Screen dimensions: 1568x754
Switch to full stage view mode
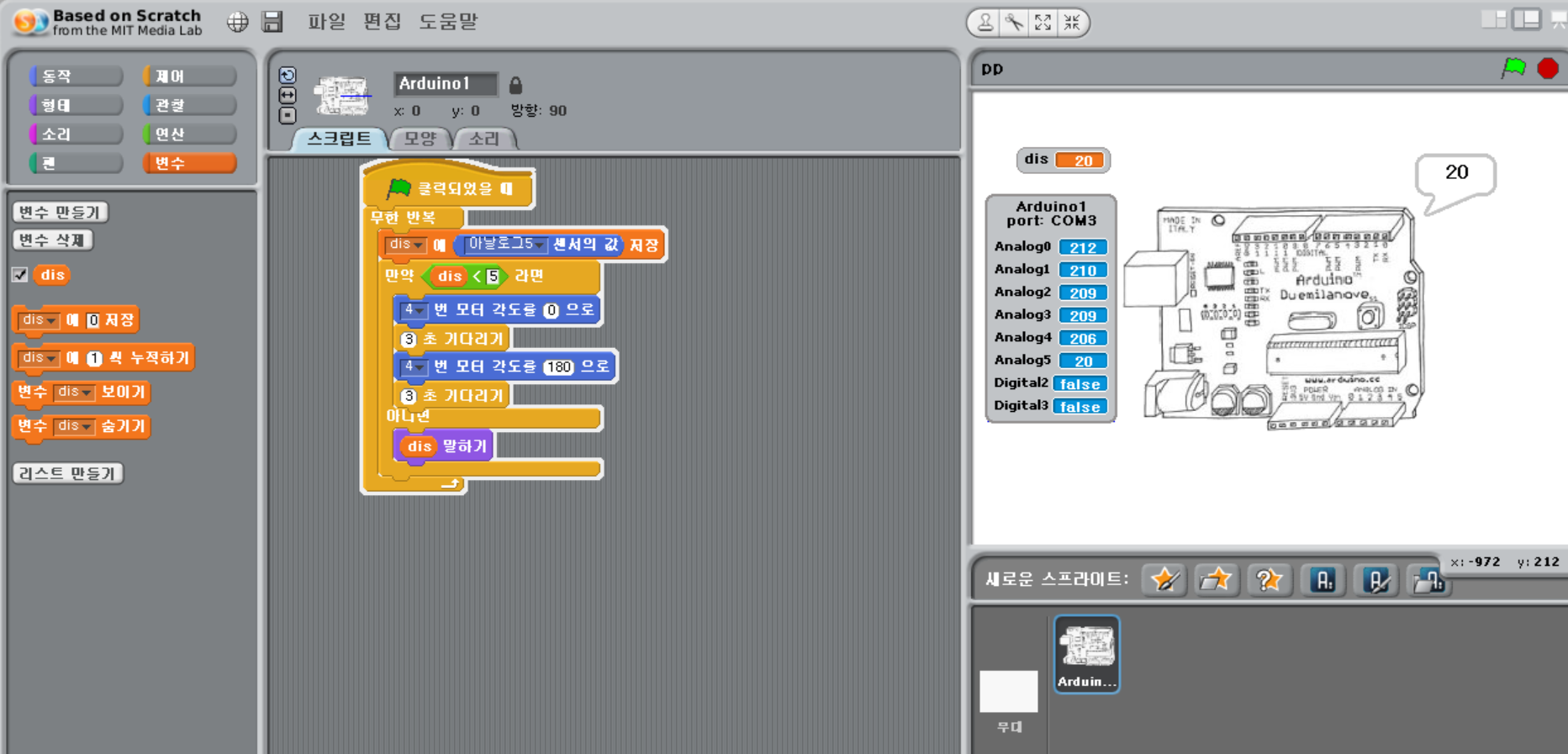coord(1526,18)
